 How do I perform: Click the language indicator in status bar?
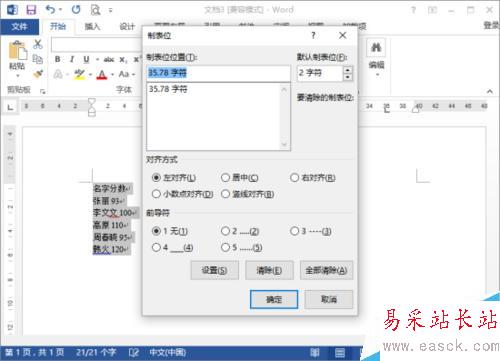tap(167, 352)
